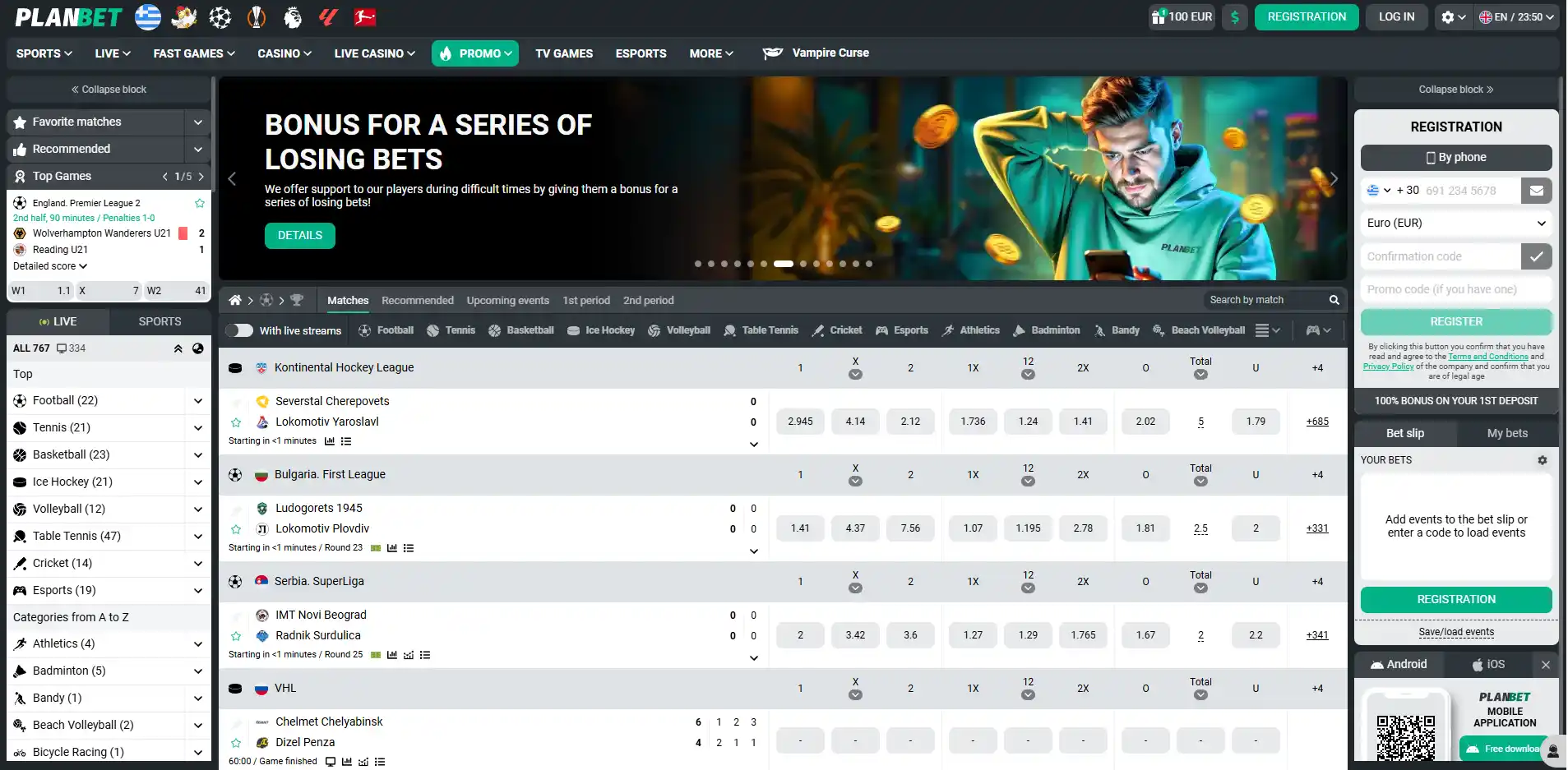1568x770 pixels.
Task: Filter matches by Ice Hockey
Action: [x=600, y=330]
